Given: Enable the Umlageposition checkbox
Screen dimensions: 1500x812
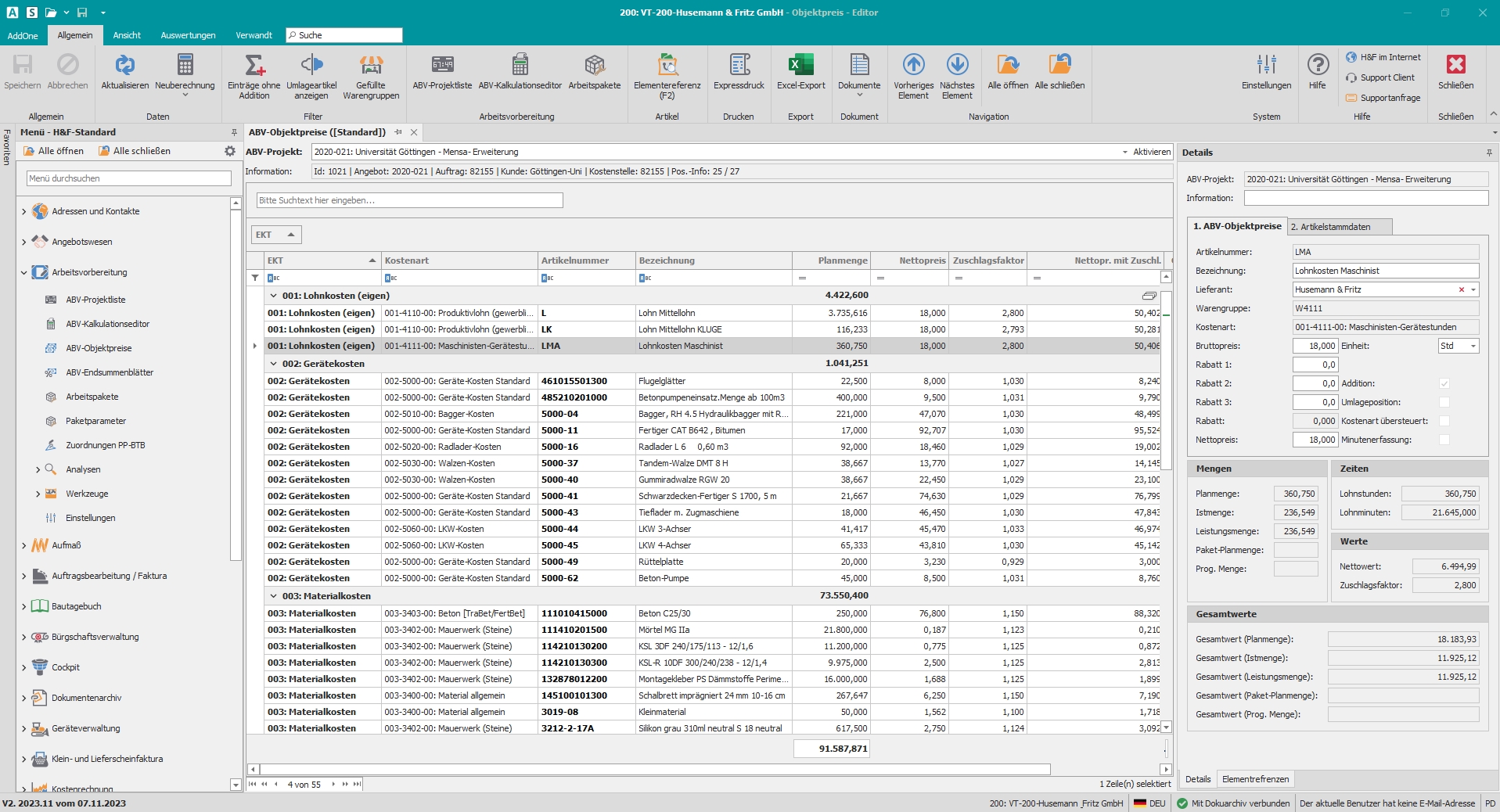Looking at the screenshot, I should pyautogui.click(x=1444, y=402).
